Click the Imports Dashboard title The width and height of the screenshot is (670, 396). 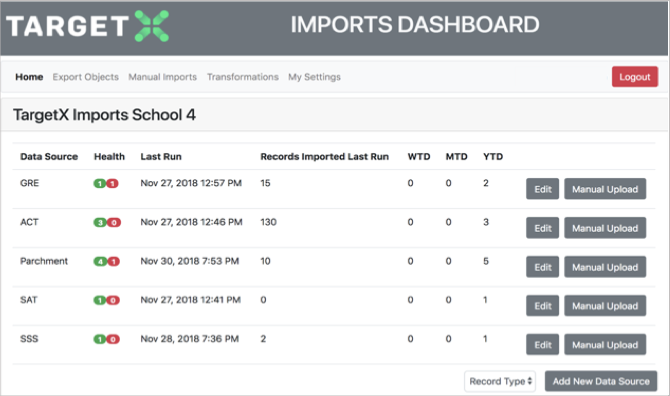pos(415,24)
